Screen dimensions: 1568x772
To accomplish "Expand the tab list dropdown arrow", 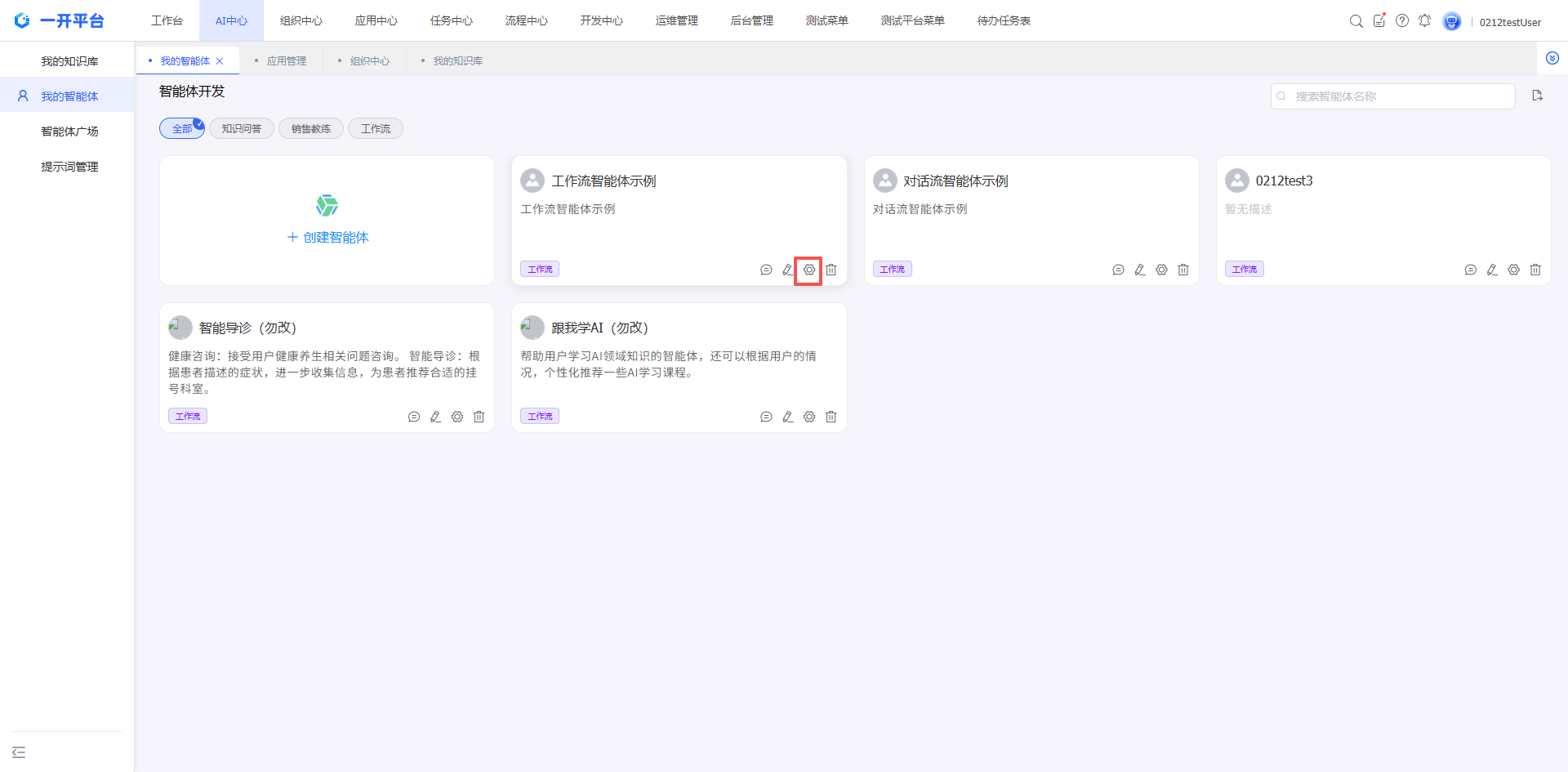I will click(x=1552, y=58).
